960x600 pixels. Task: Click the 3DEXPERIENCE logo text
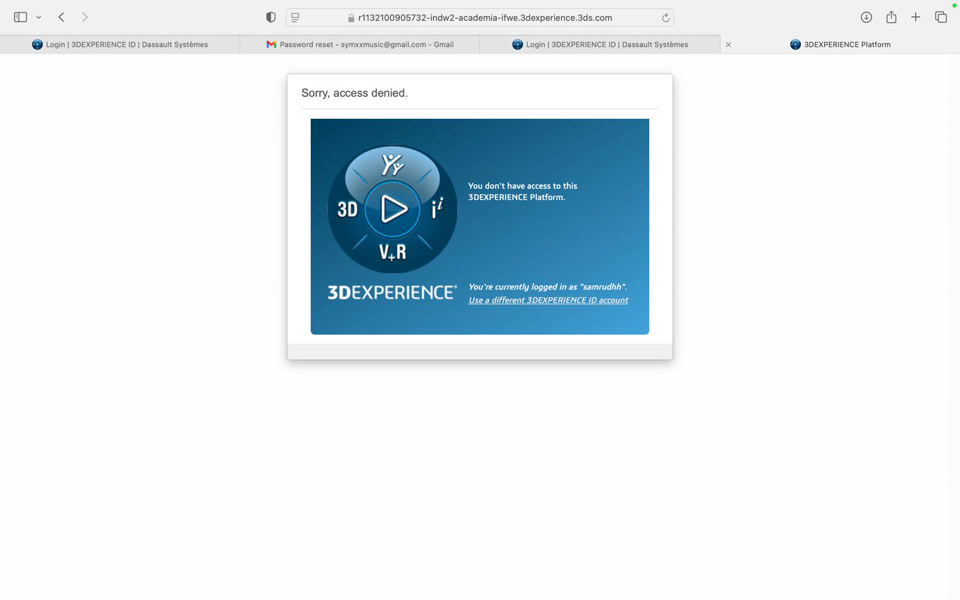pos(392,293)
